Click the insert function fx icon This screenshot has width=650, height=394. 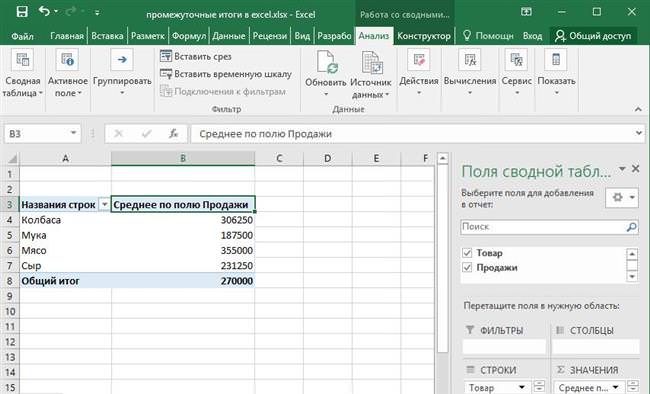coord(174,134)
